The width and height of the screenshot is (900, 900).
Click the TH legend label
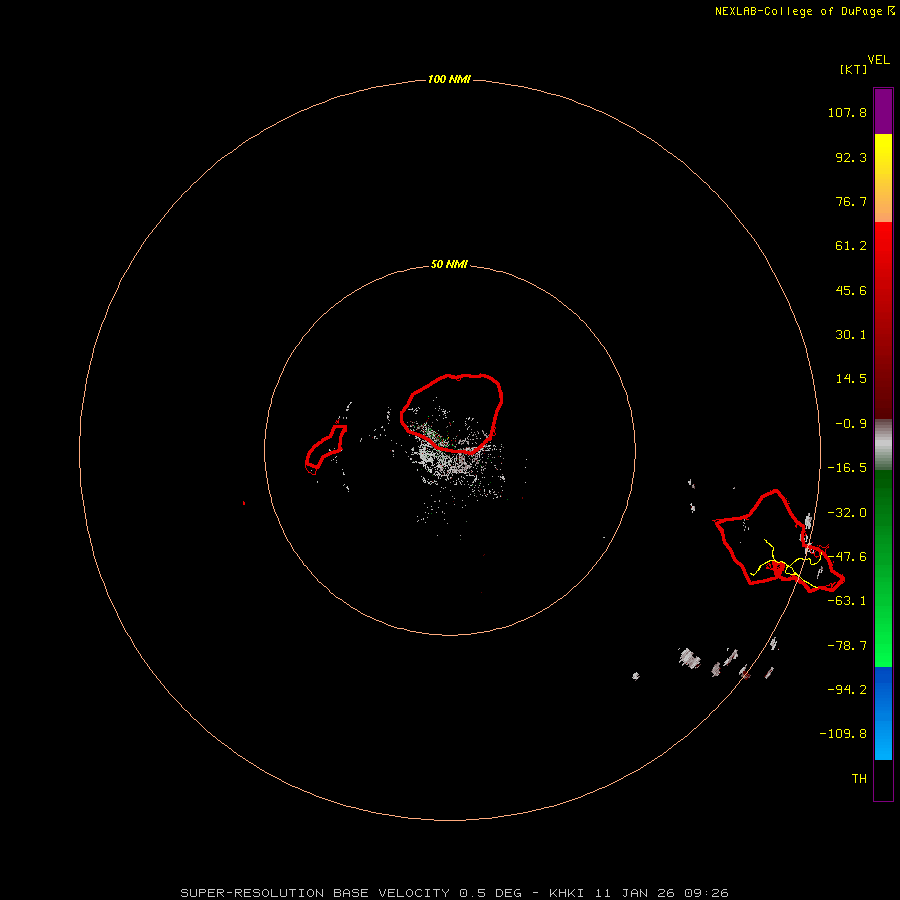859,778
